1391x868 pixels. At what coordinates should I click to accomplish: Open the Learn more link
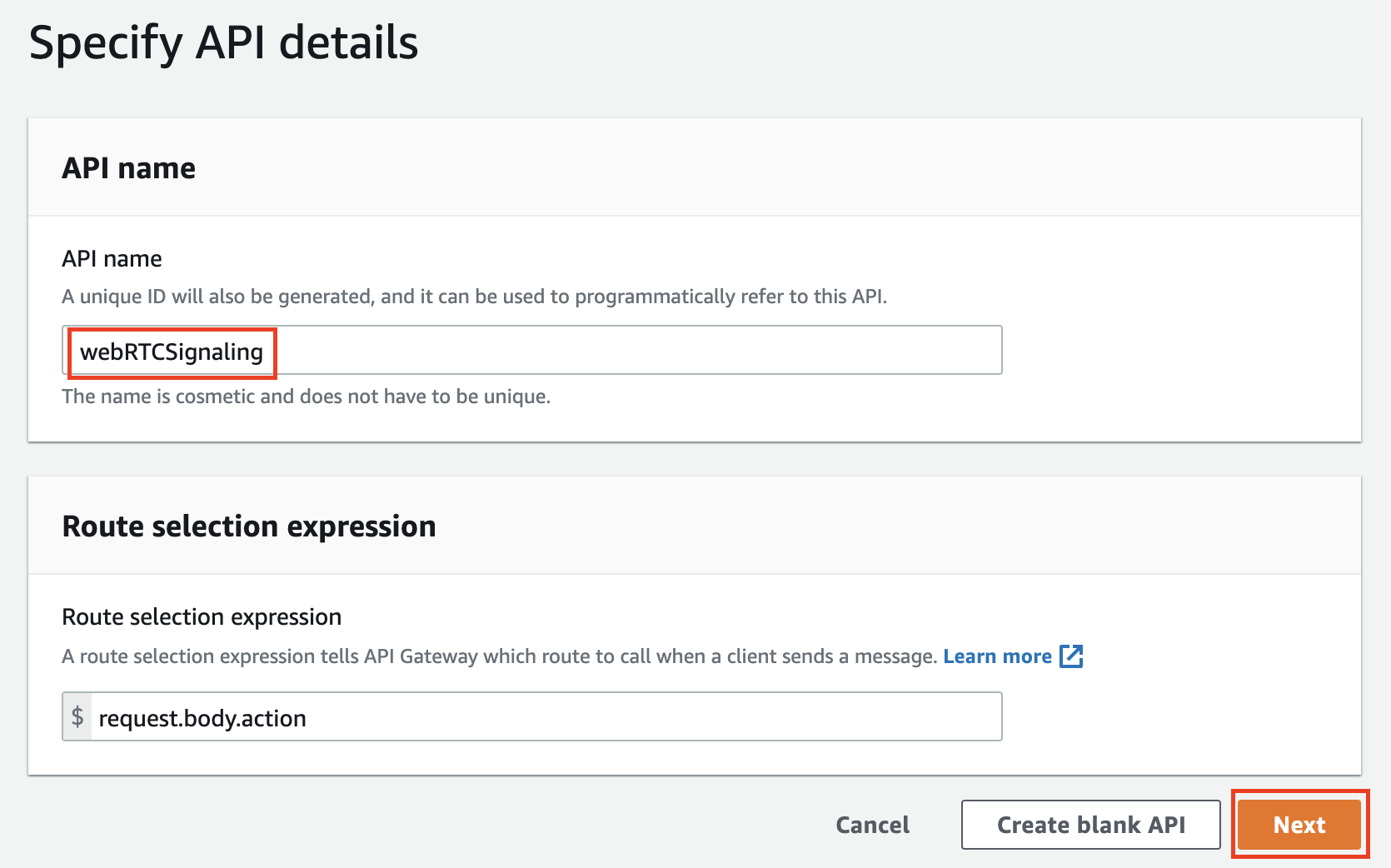(x=997, y=656)
